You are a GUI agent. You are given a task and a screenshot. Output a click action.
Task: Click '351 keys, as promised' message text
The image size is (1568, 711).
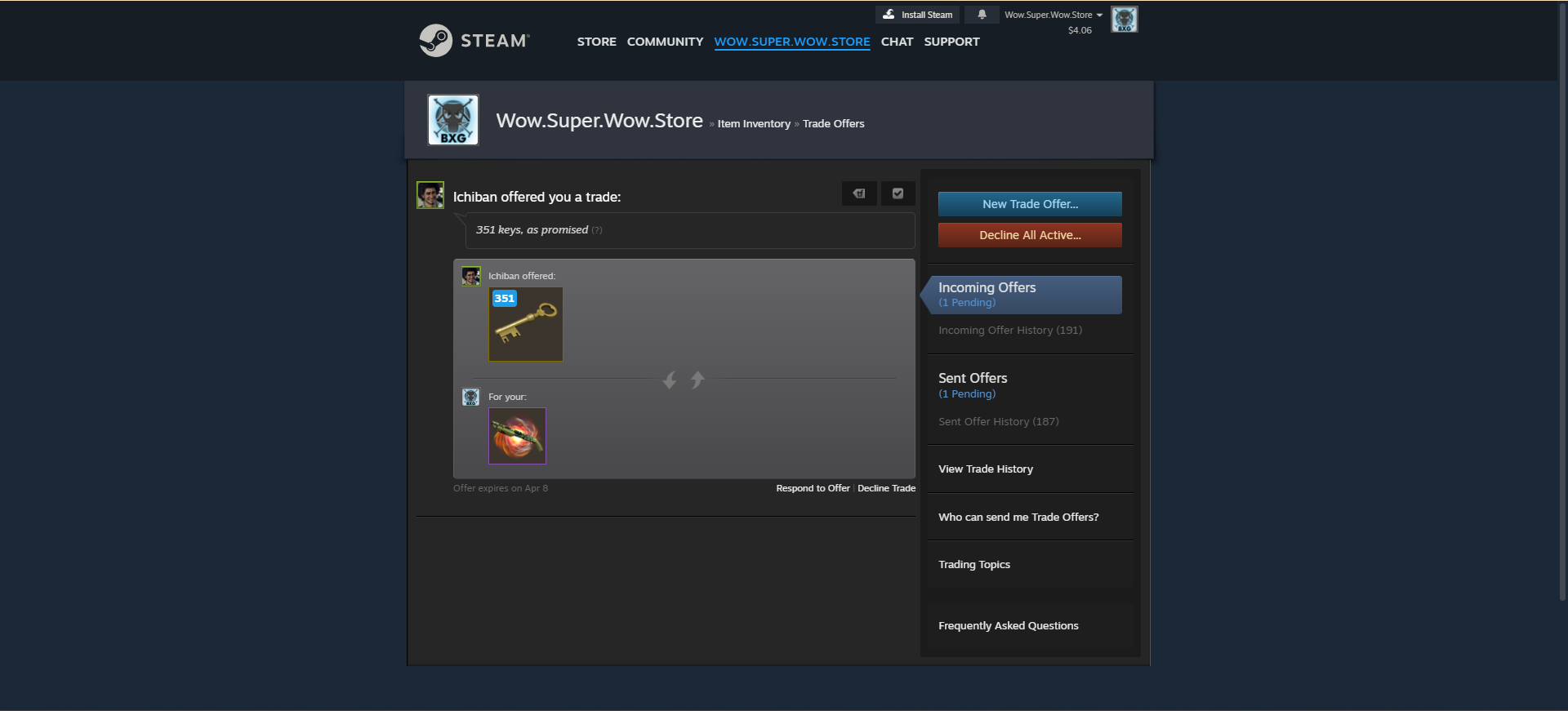click(532, 230)
